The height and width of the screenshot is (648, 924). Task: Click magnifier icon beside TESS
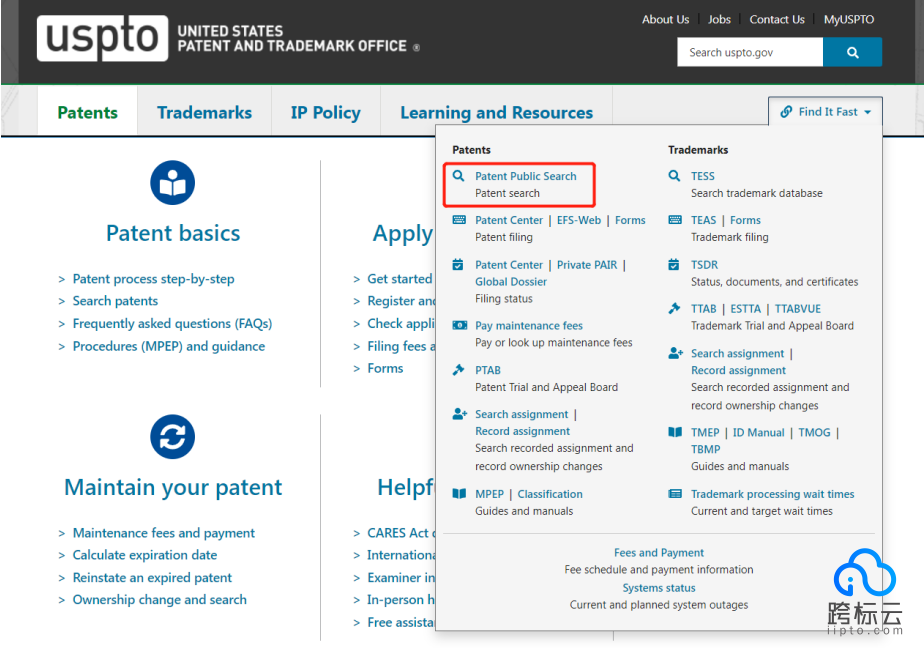[674, 176]
